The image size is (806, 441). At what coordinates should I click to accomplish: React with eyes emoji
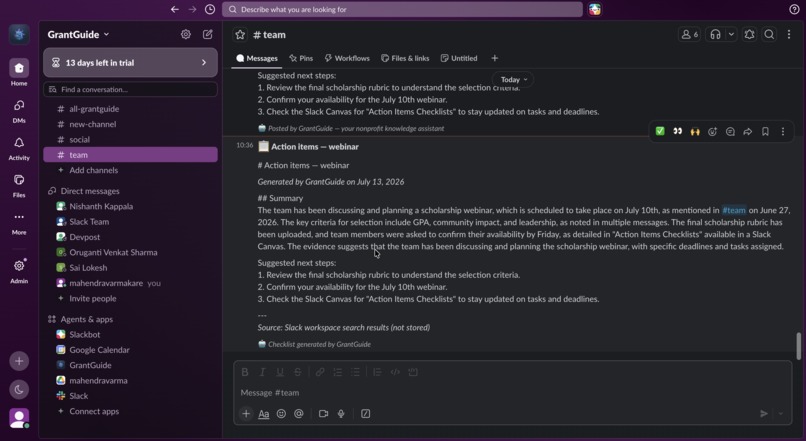pos(677,132)
